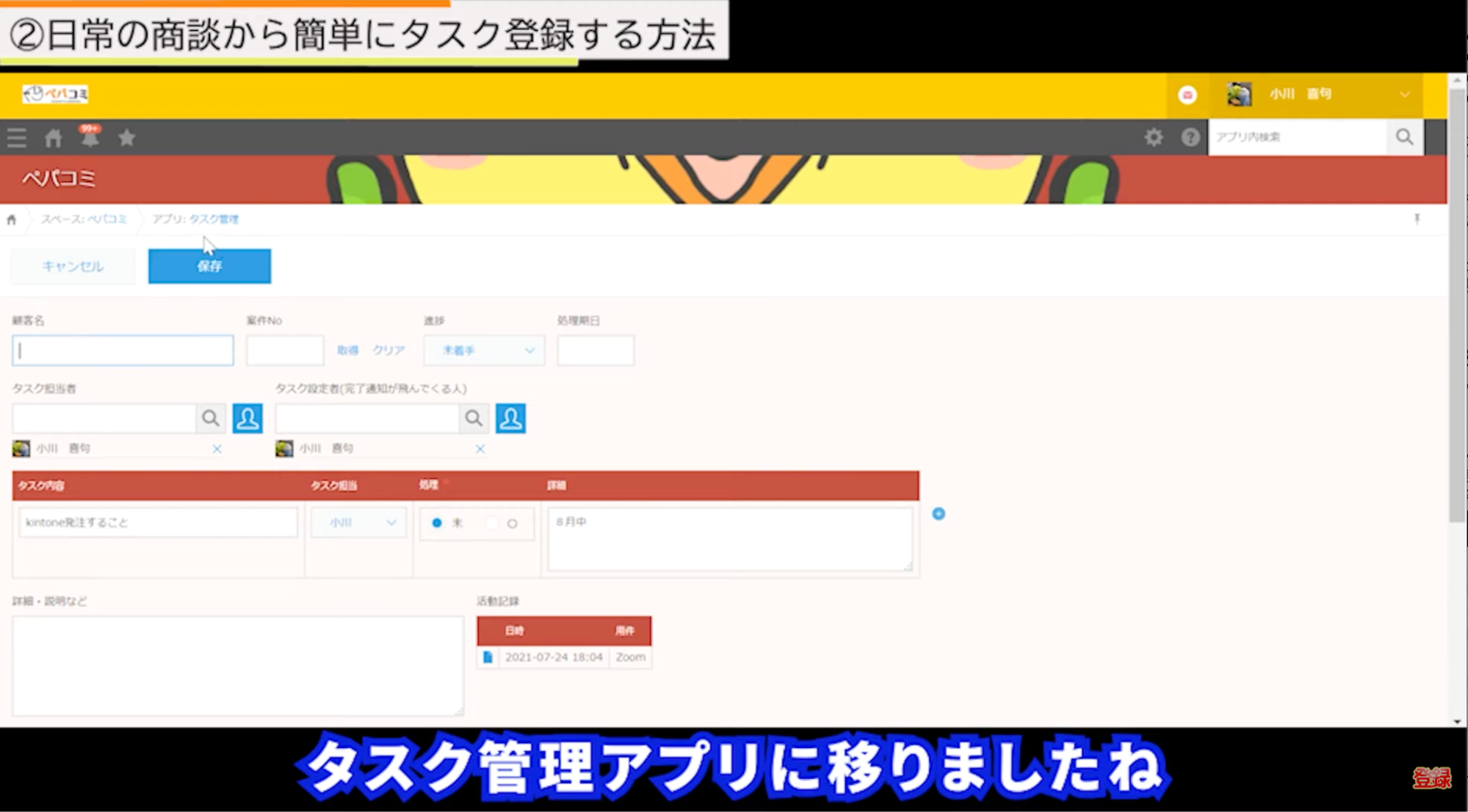Click search magnifier under タスク担当者
This screenshot has width=1468, height=812.
(x=211, y=418)
